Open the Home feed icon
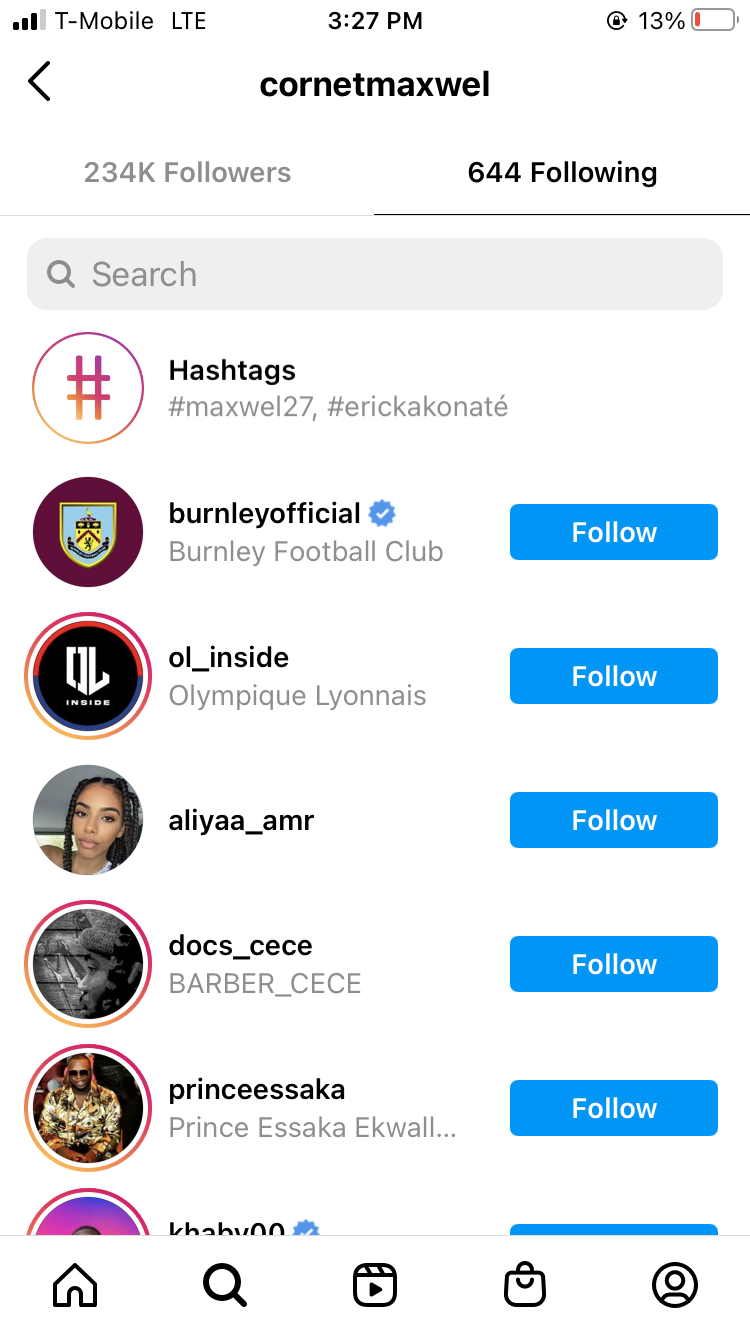Image resolution: width=750 pixels, height=1334 pixels. (75, 1284)
